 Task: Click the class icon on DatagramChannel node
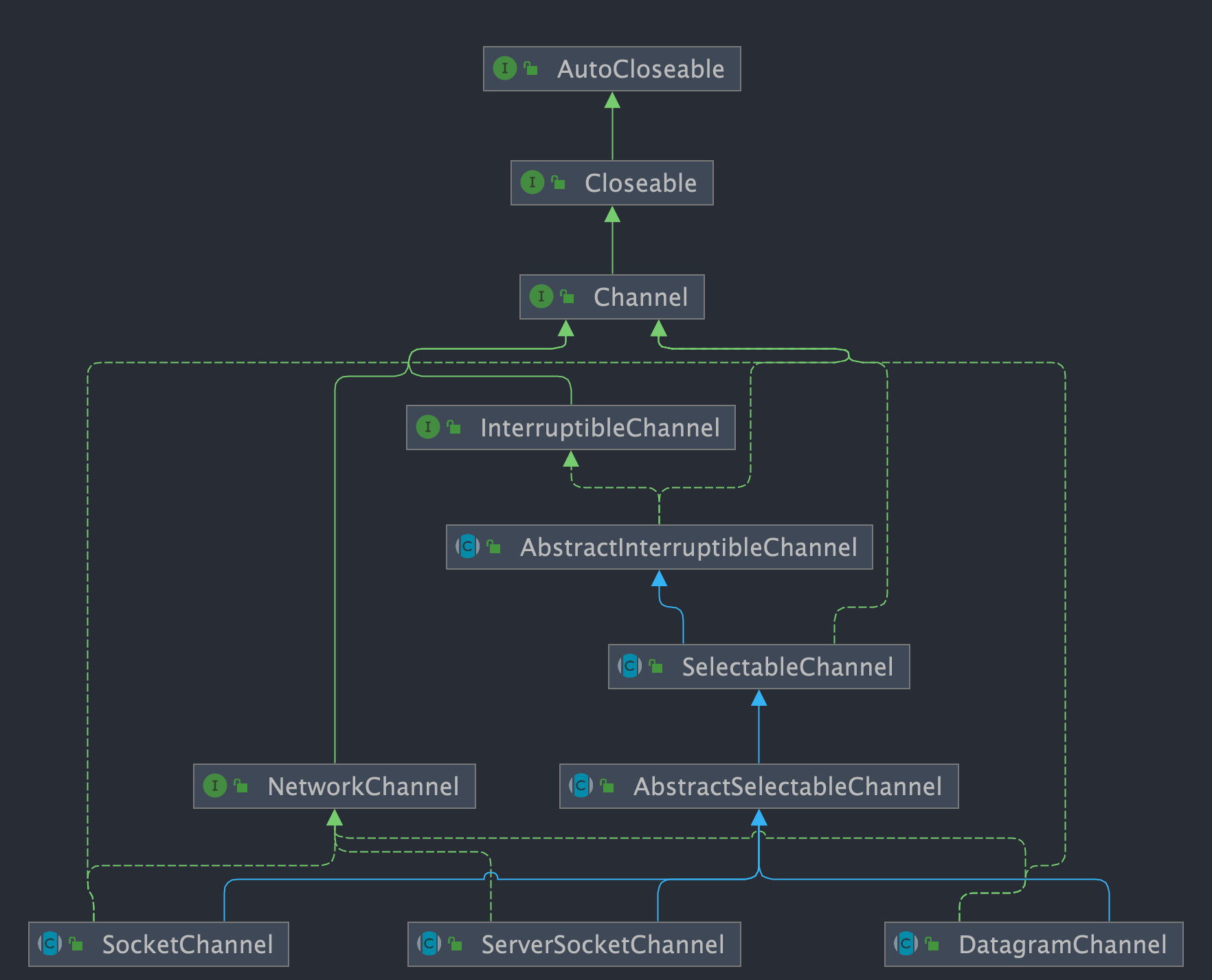[x=907, y=944]
